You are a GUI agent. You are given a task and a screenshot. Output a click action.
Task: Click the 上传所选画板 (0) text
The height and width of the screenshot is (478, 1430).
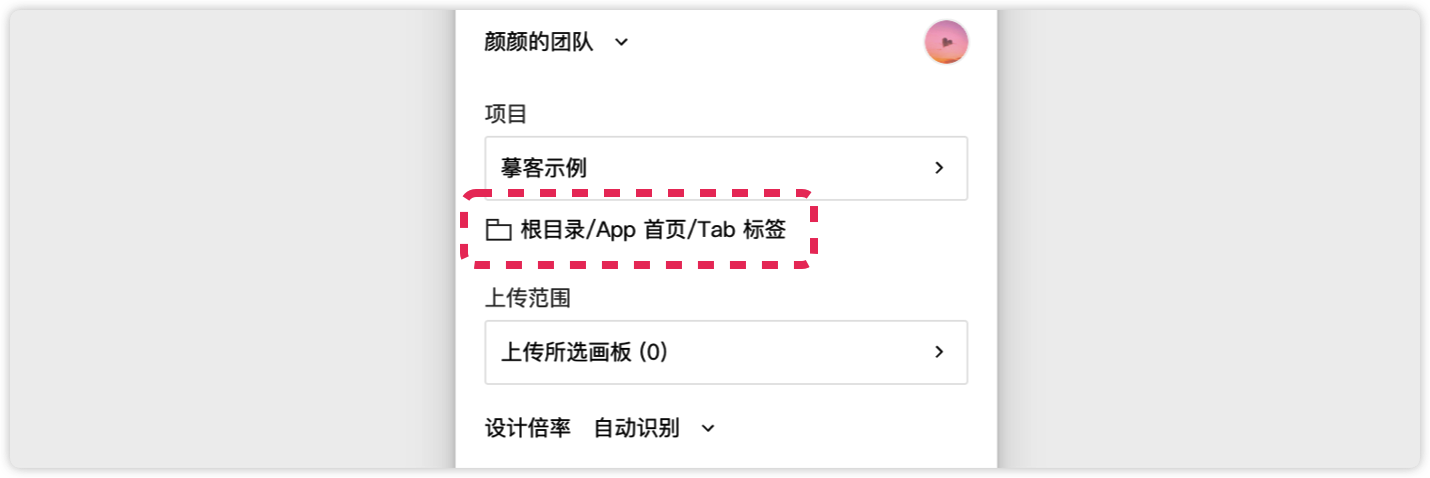tap(583, 352)
